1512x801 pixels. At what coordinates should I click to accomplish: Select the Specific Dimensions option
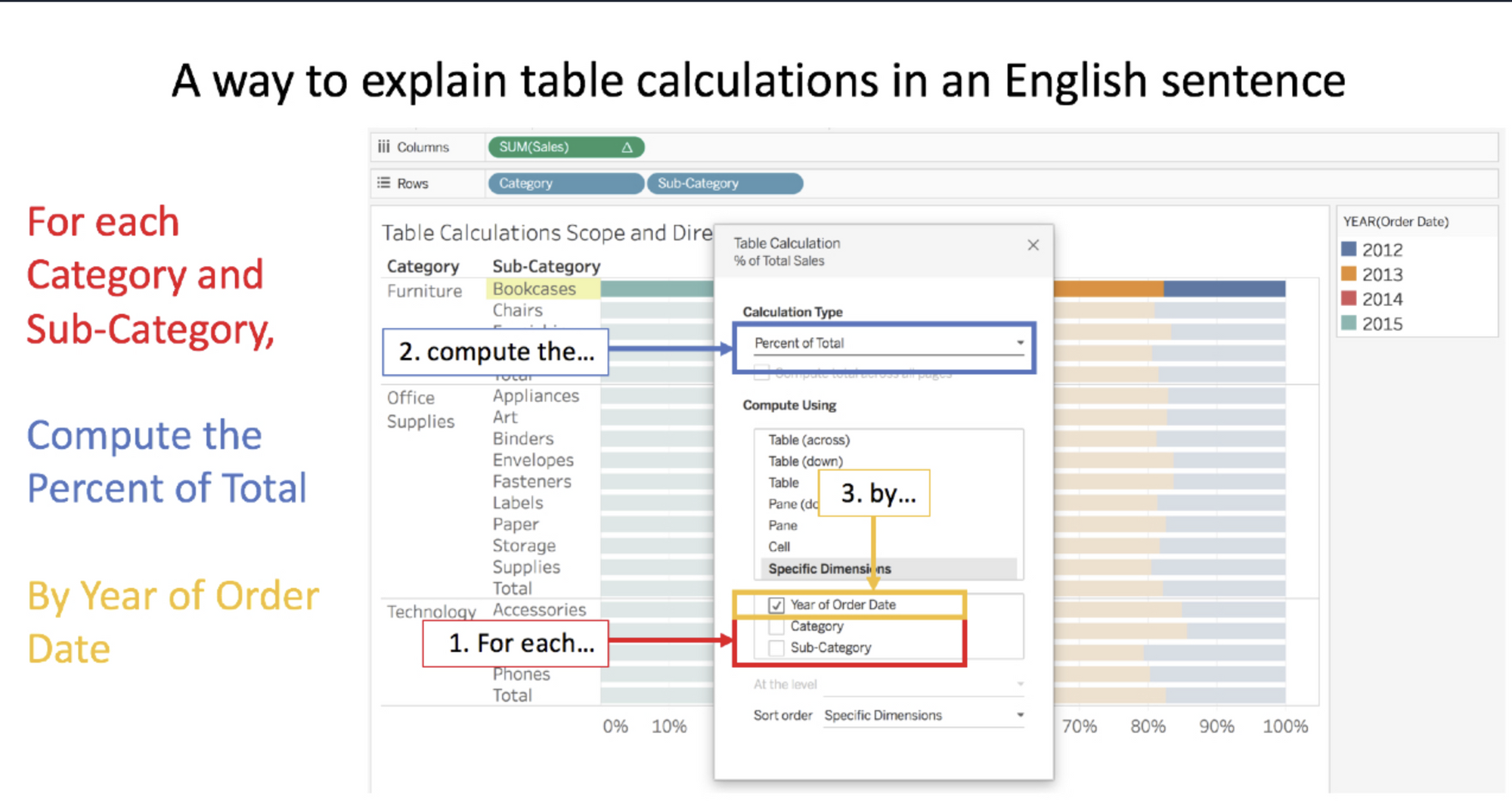[x=829, y=568]
